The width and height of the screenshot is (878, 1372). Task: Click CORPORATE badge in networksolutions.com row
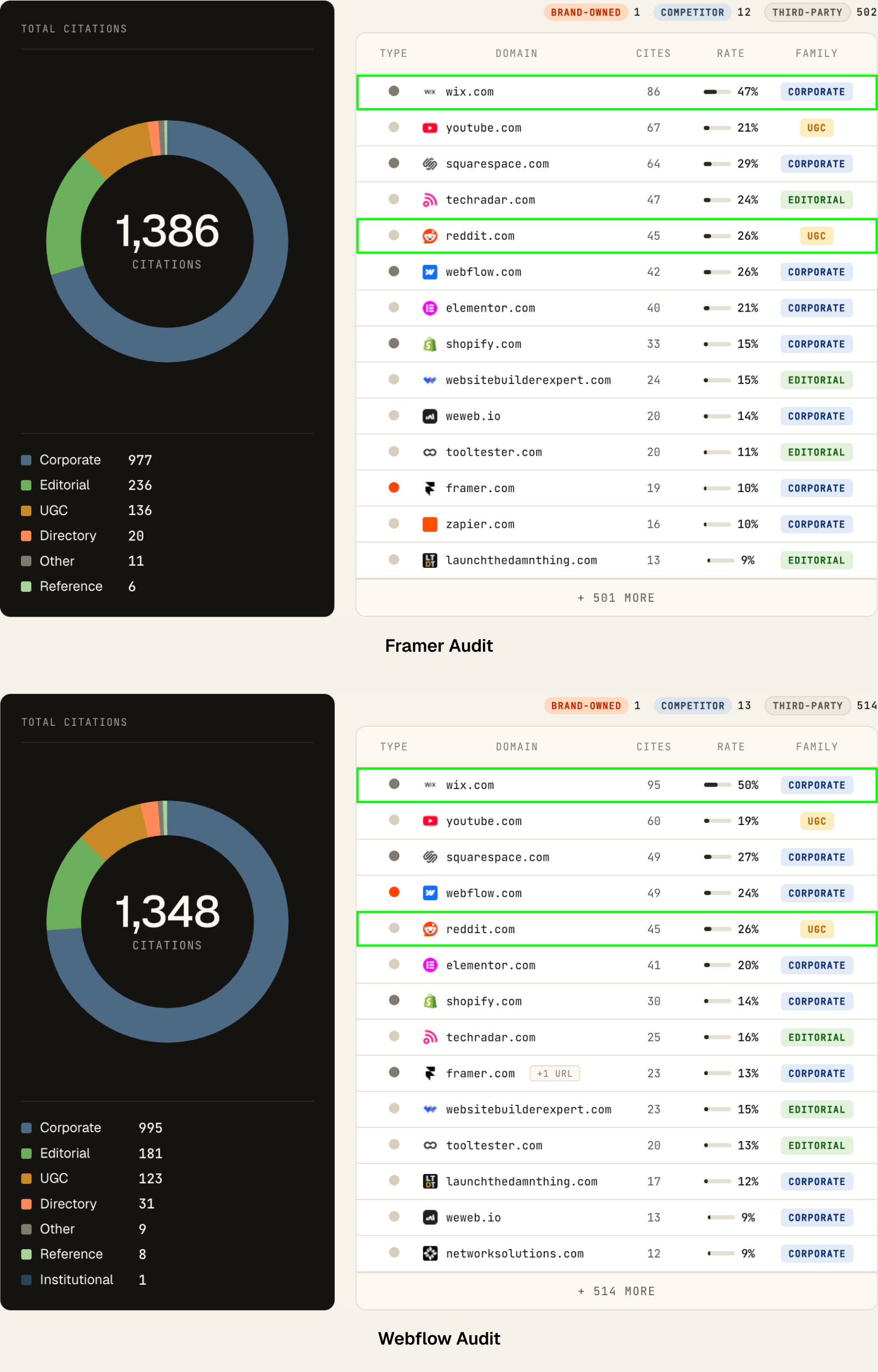(817, 1254)
